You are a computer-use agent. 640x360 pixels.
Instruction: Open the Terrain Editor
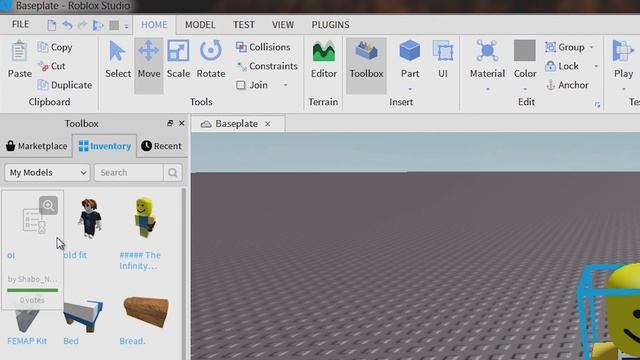tap(324, 60)
